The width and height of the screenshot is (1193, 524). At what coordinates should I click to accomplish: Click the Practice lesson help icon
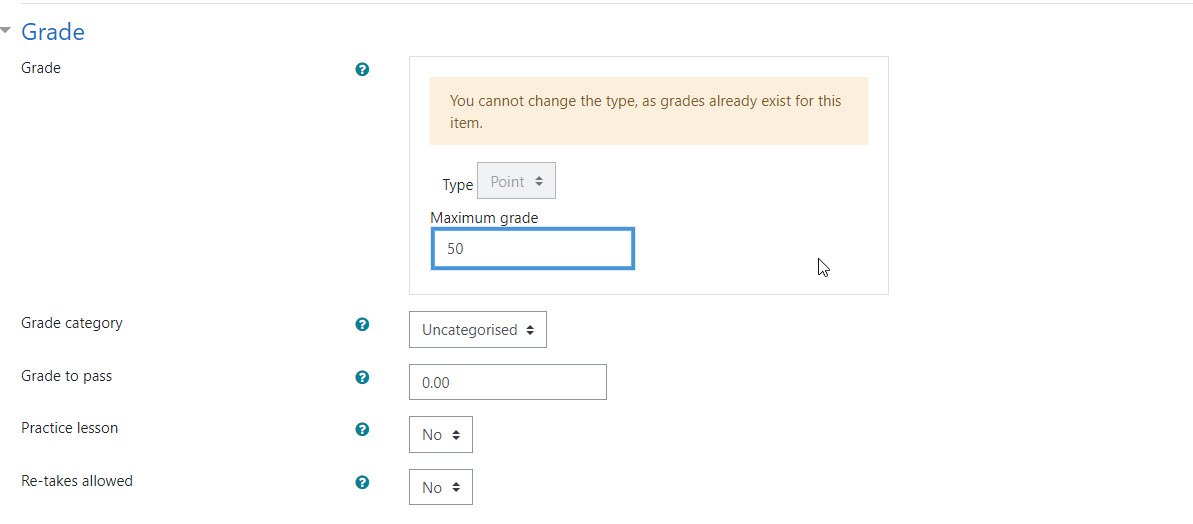(x=362, y=430)
